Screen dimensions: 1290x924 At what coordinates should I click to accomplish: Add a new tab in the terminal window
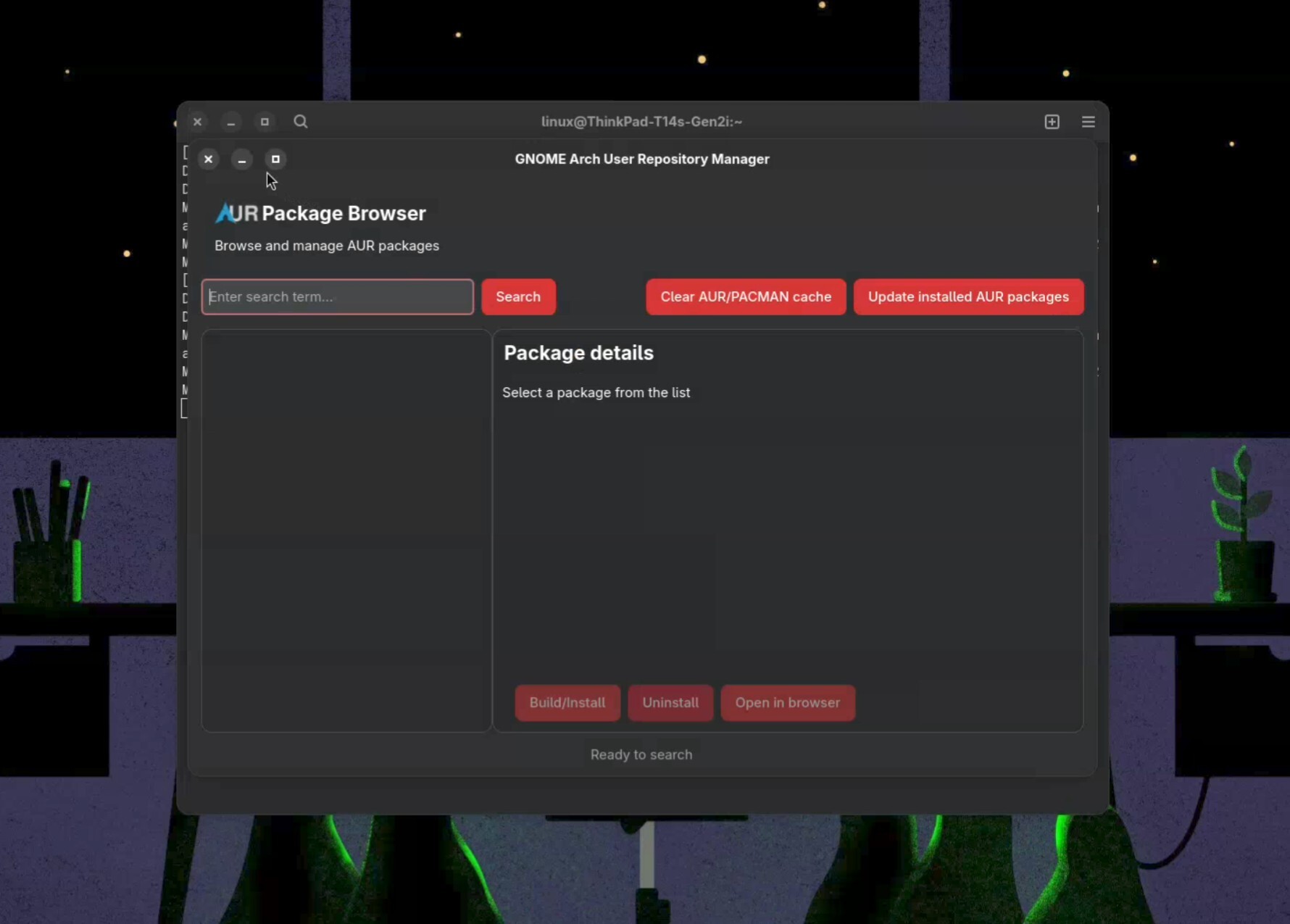[x=1052, y=121]
